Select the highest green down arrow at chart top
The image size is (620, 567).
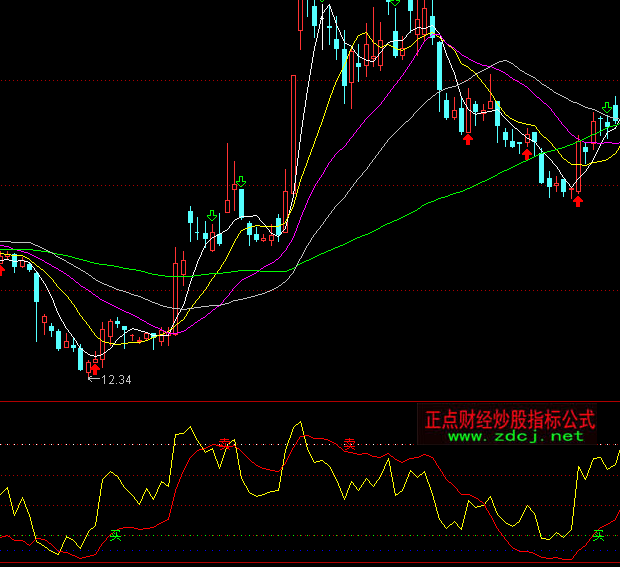tap(395, 3)
